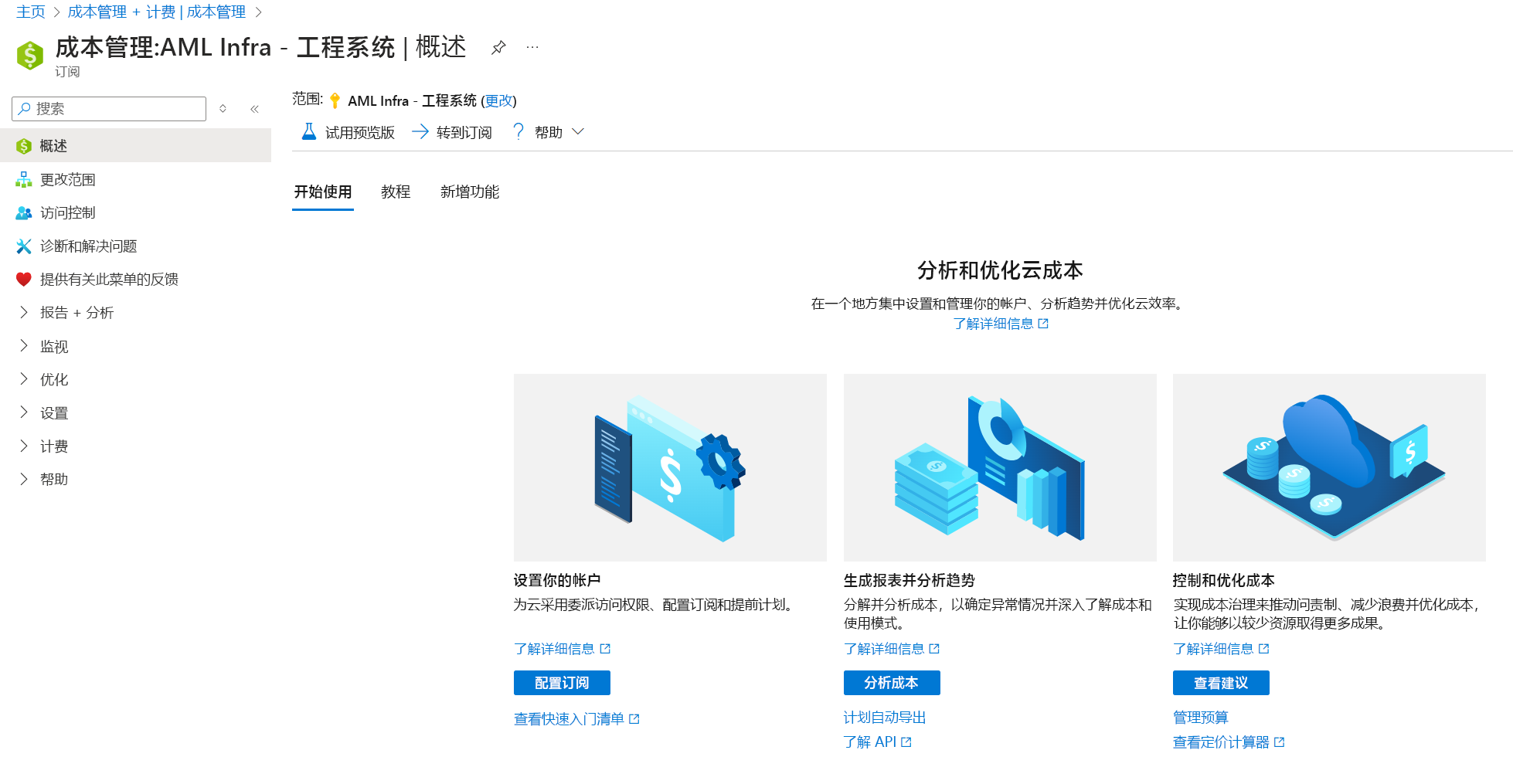Click the 控制和优化成本 cloud illustration
Viewport: 1513px width, 784px height.
[1329, 468]
